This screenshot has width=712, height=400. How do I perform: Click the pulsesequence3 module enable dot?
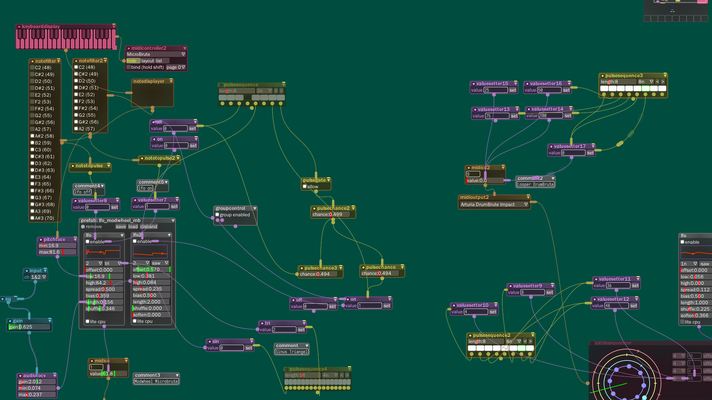(603, 76)
